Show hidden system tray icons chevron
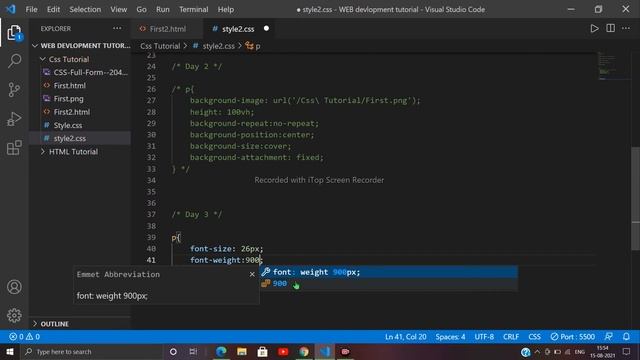 tap(537, 351)
